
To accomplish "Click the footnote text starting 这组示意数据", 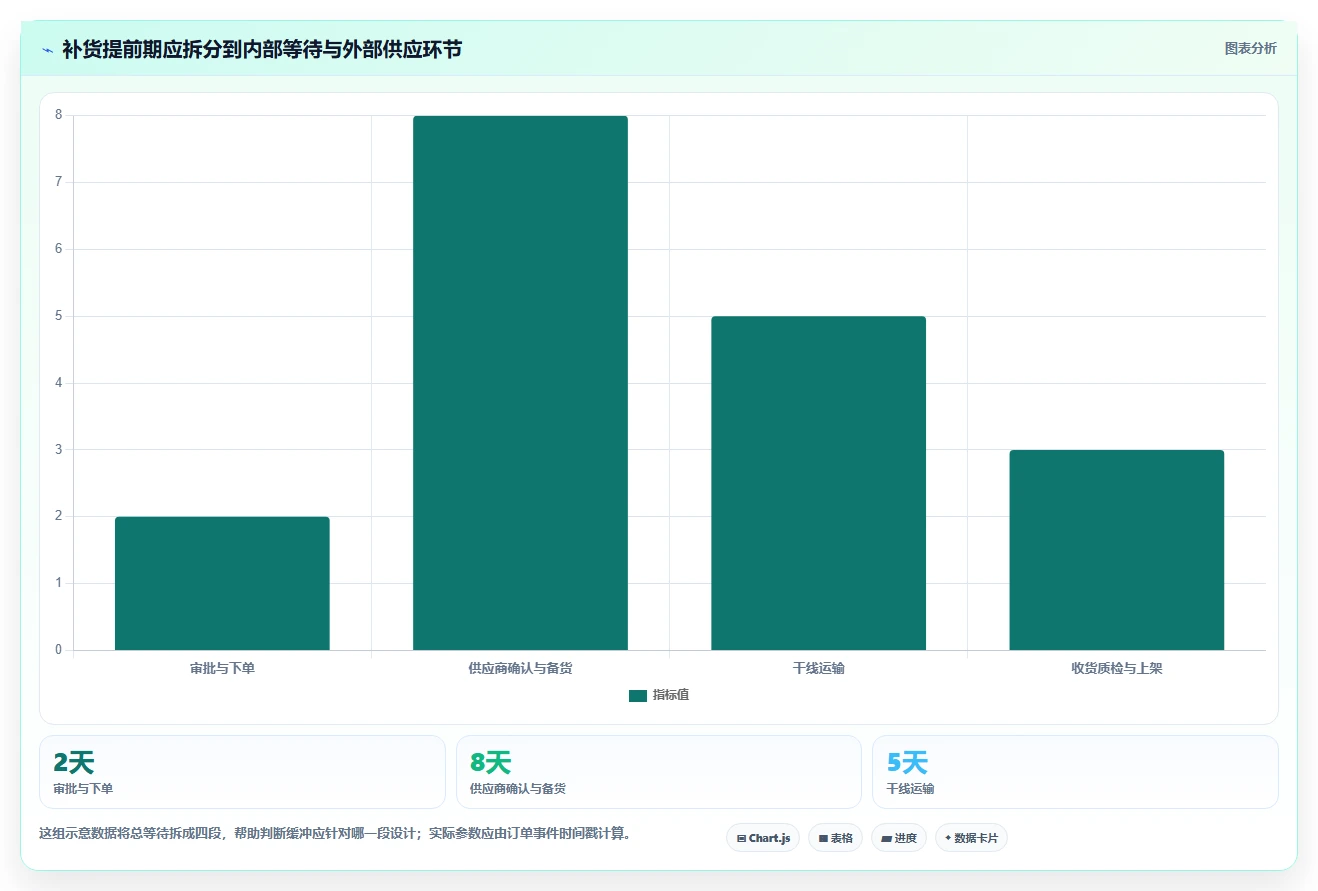I will click(x=337, y=833).
